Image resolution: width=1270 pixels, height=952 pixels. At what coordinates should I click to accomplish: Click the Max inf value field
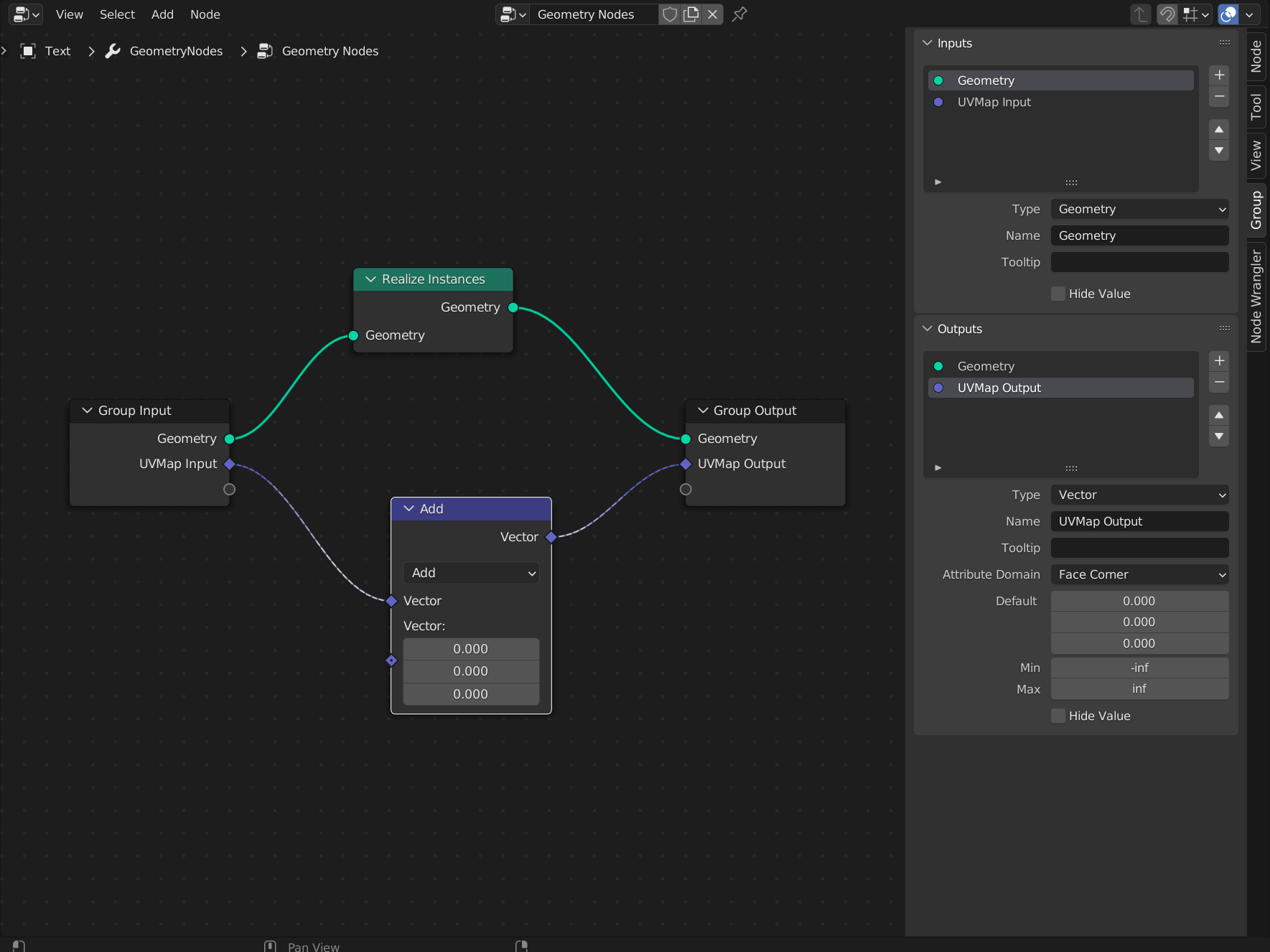pyautogui.click(x=1140, y=689)
